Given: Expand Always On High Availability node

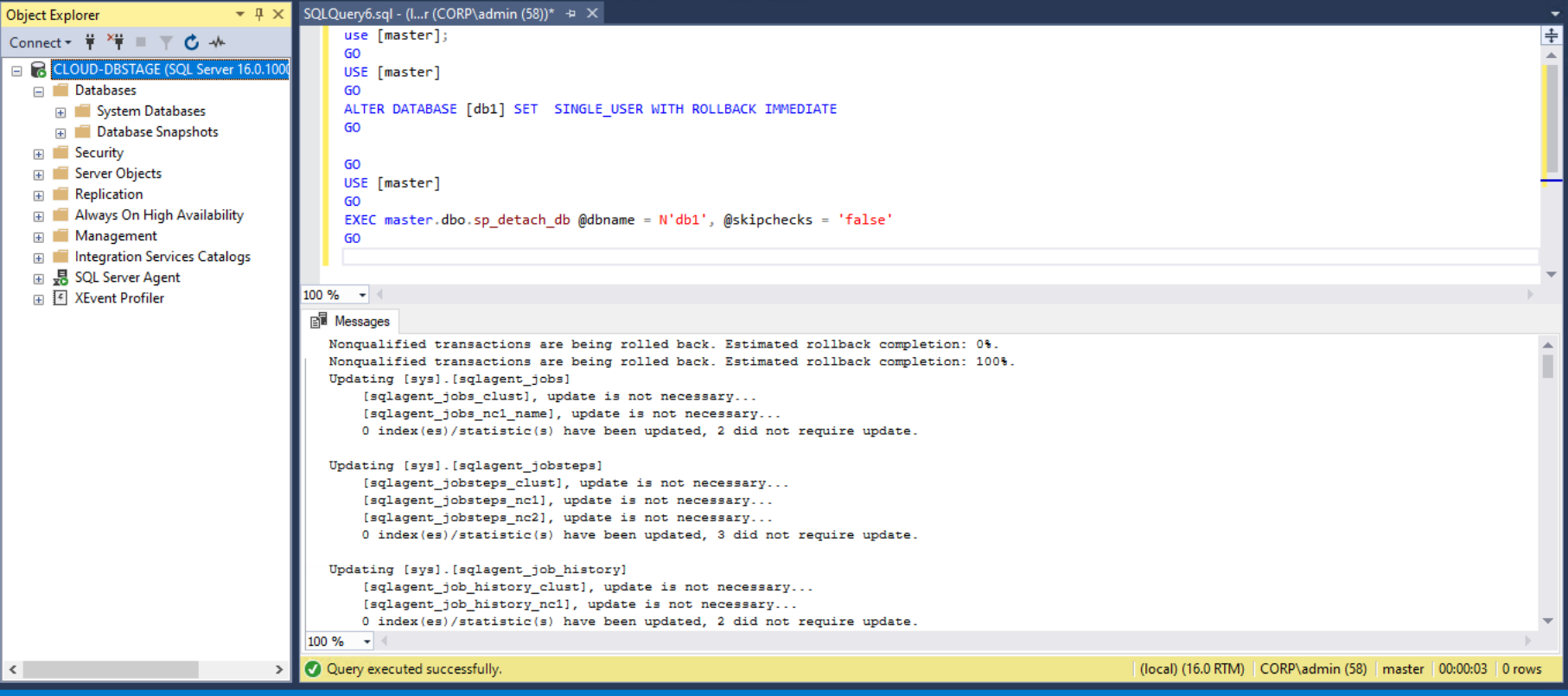Looking at the screenshot, I should coord(38,215).
